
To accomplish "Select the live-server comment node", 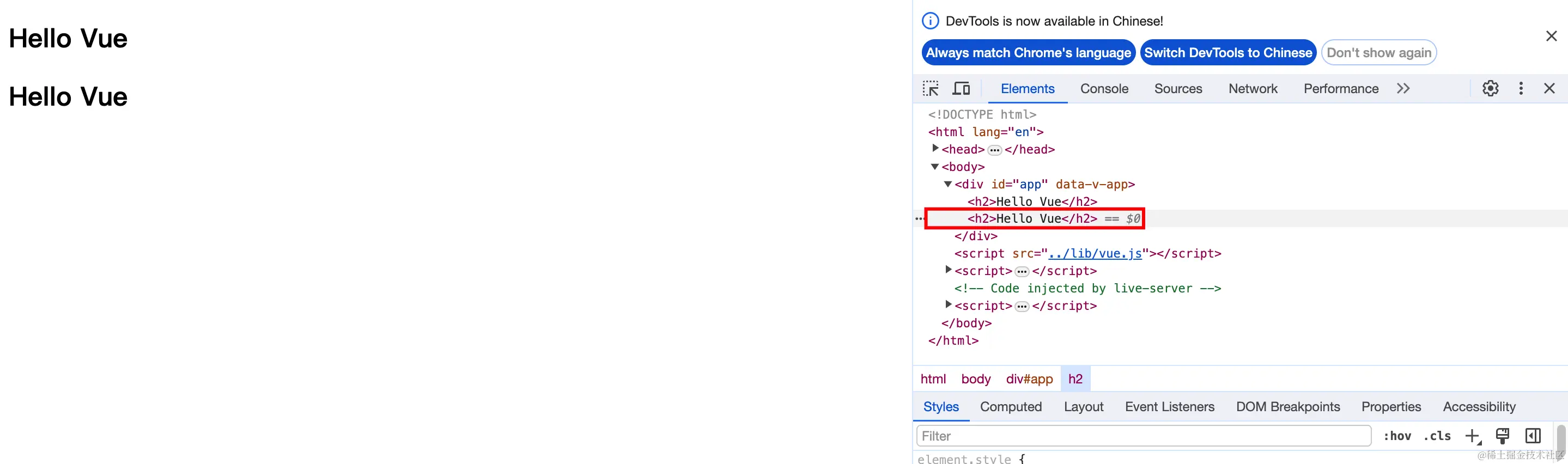I will [x=1087, y=288].
